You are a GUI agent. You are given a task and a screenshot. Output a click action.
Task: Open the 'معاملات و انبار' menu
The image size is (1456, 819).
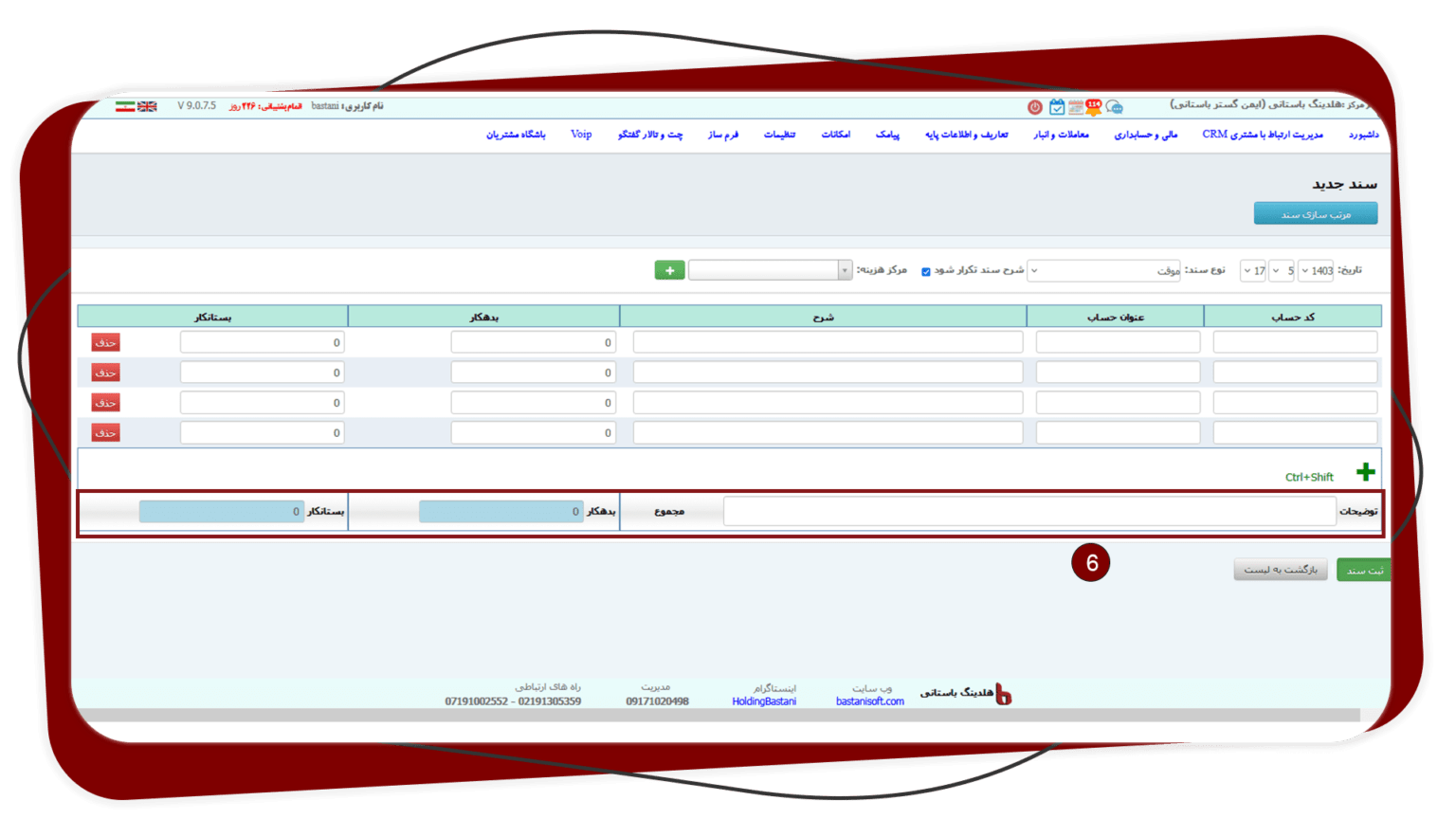1061,135
